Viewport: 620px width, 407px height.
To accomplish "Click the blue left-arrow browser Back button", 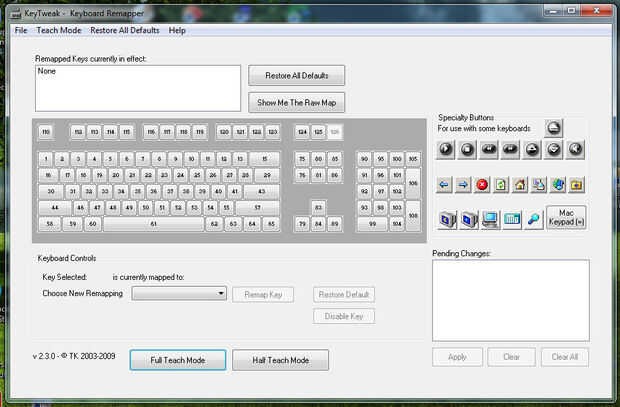I will pos(444,185).
